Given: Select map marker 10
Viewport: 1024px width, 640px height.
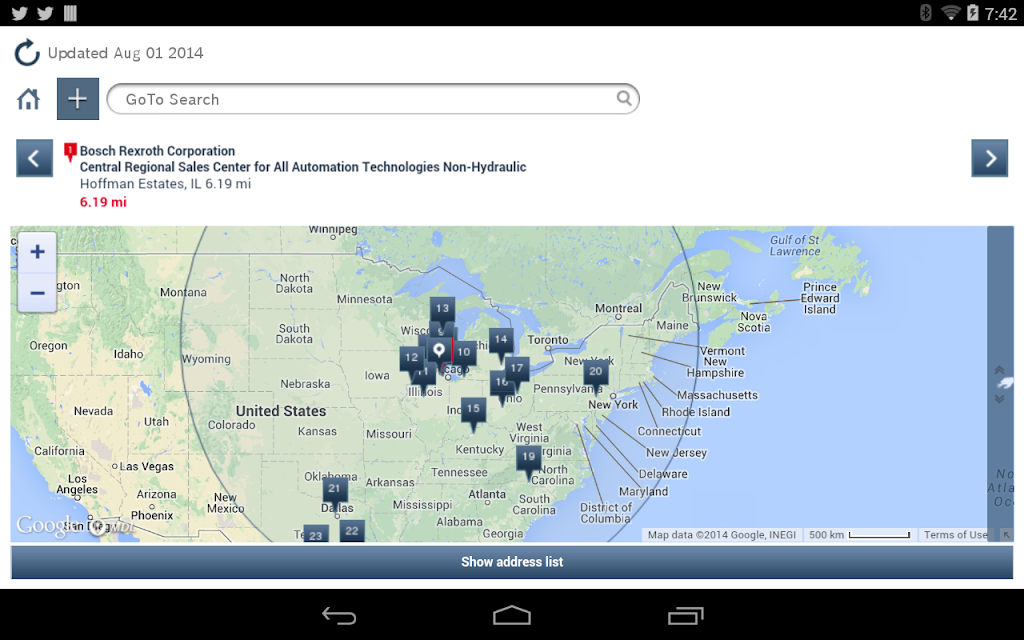Looking at the screenshot, I should [x=464, y=354].
